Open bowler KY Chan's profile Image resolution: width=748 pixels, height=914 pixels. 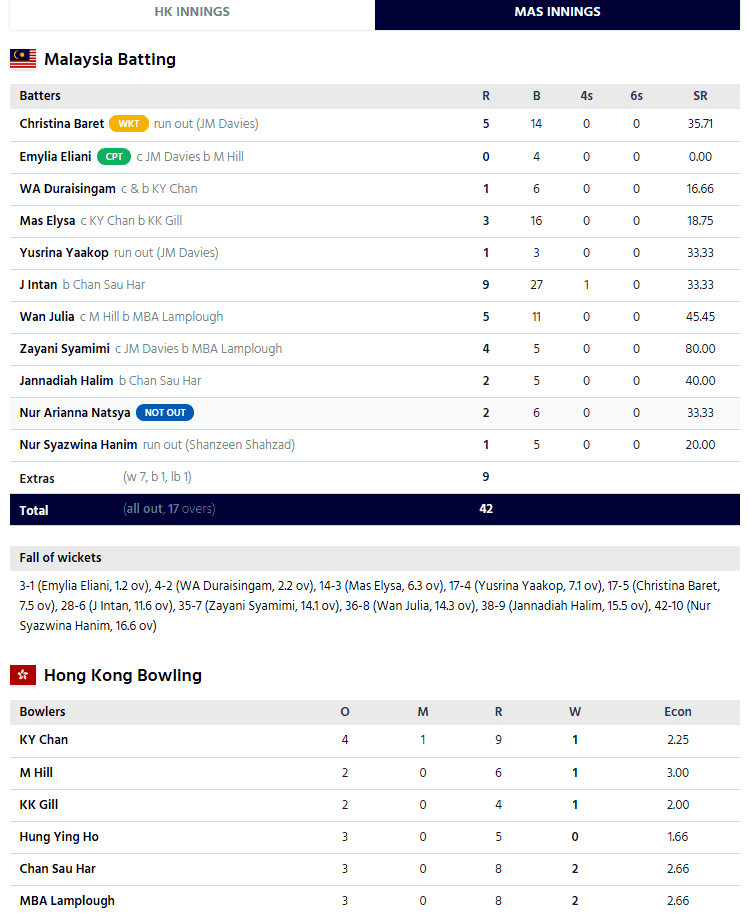[x=44, y=740]
